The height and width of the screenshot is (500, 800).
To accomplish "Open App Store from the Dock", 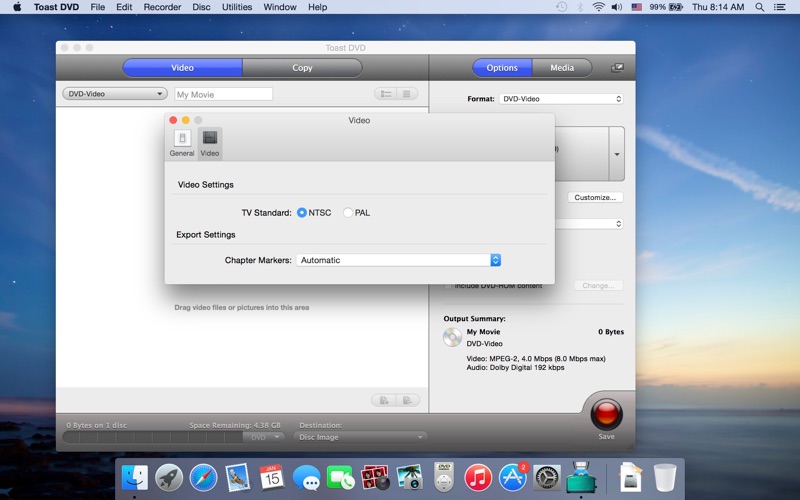I will pyautogui.click(x=512, y=478).
